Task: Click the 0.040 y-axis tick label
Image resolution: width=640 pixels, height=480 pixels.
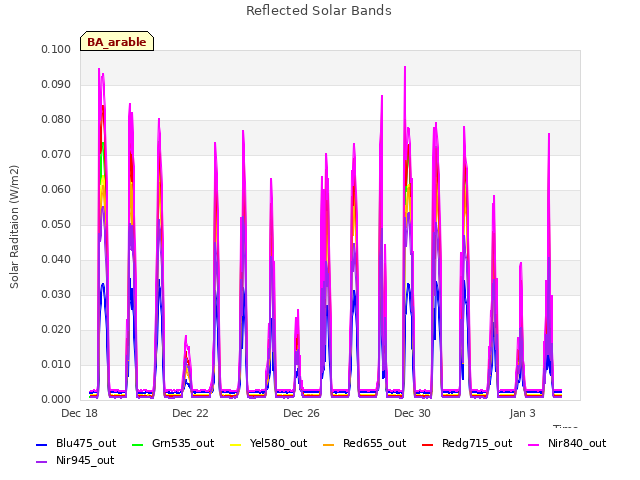Action: point(56,260)
